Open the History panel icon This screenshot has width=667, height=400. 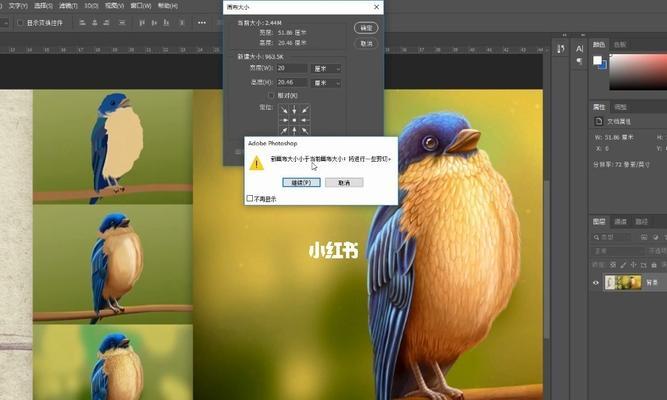[561, 49]
